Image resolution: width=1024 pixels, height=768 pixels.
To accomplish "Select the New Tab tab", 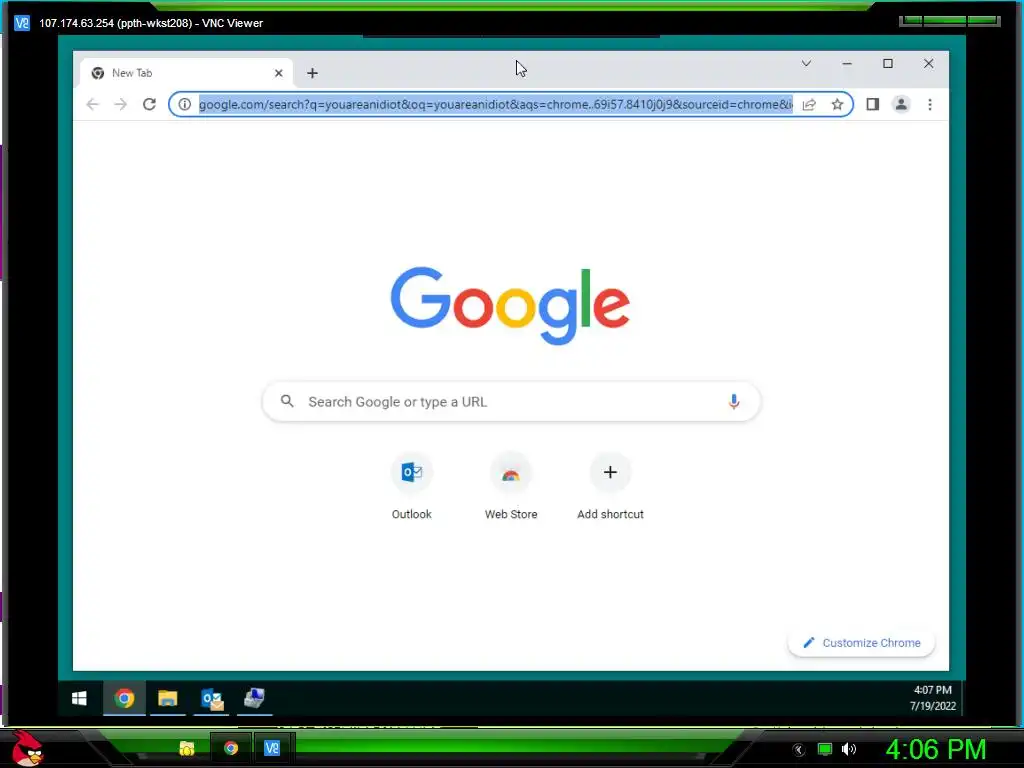I will (x=186, y=73).
